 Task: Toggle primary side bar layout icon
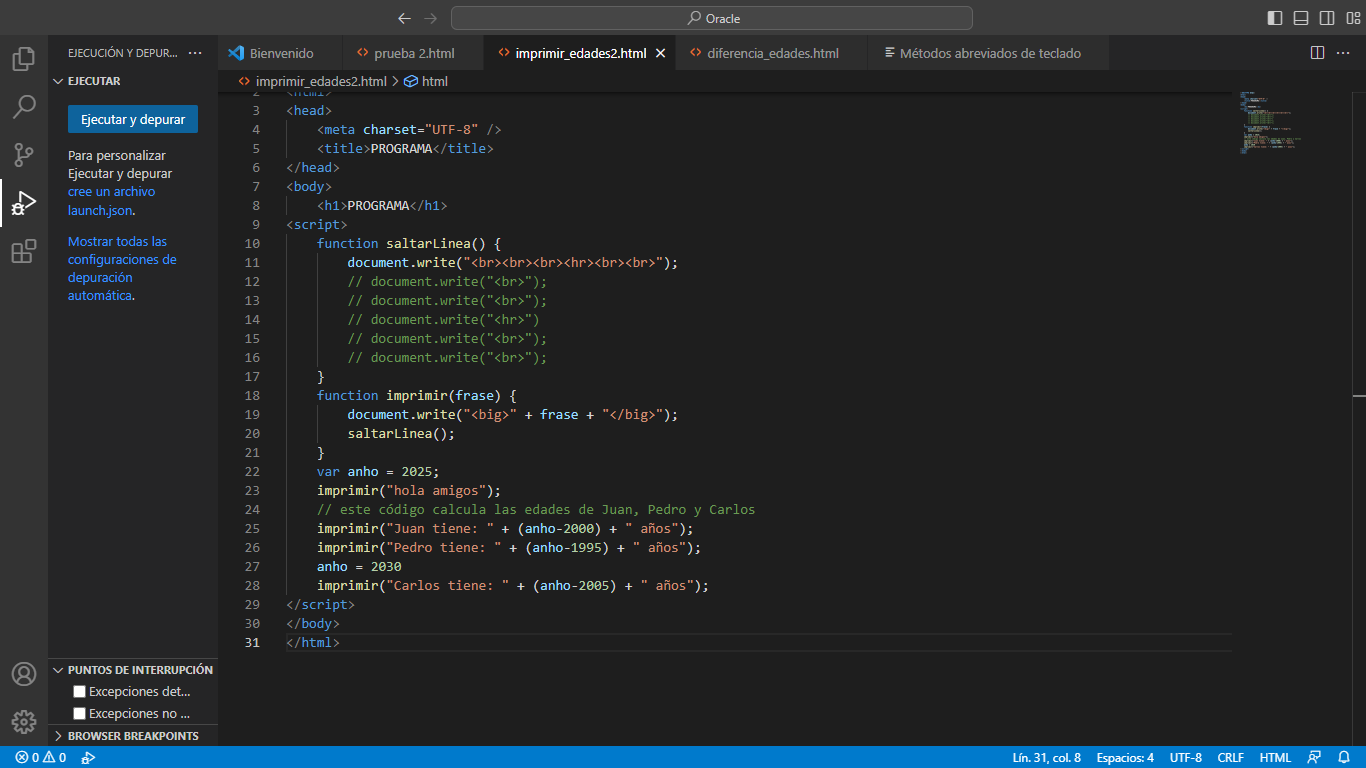[x=1275, y=18]
